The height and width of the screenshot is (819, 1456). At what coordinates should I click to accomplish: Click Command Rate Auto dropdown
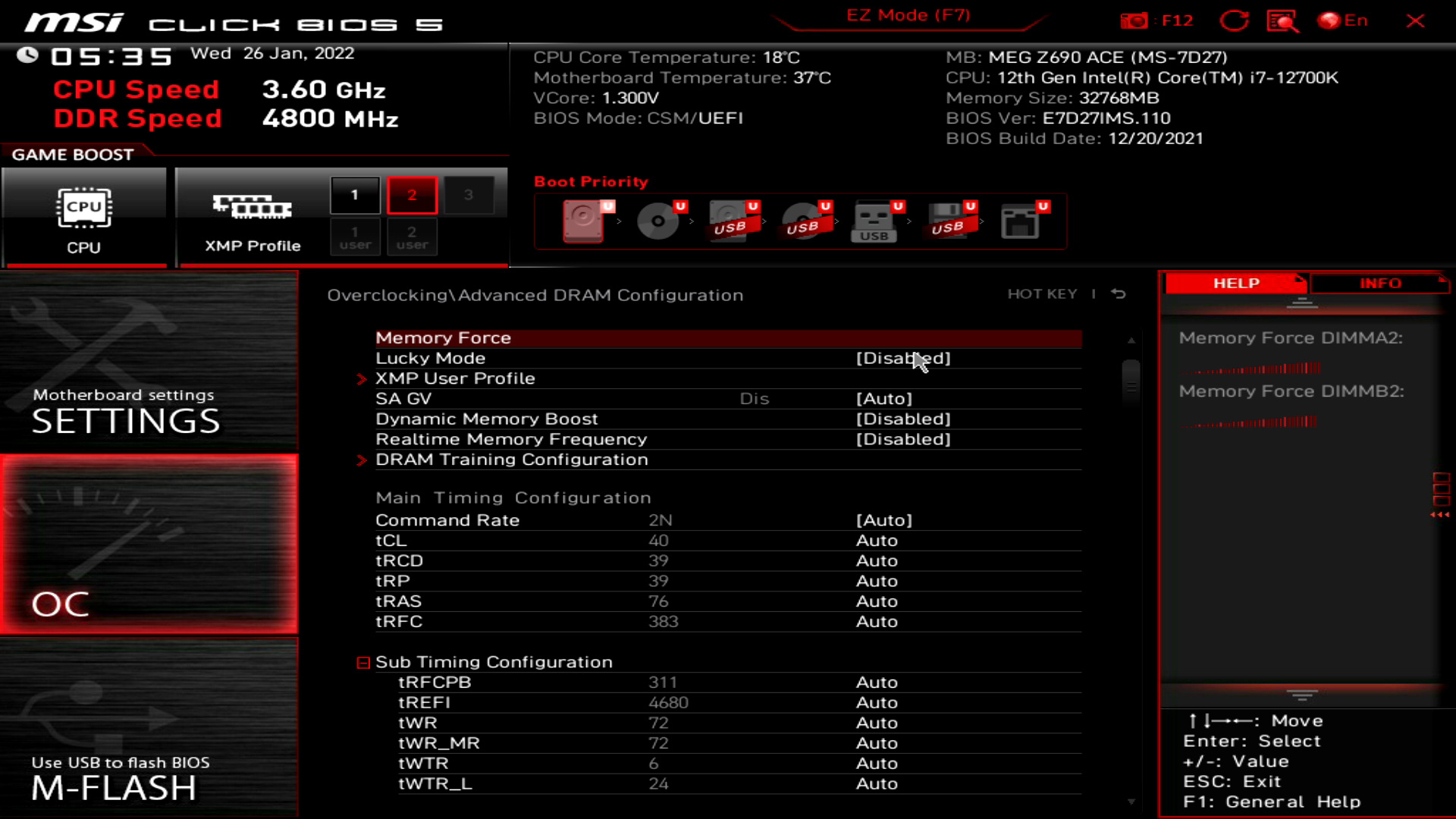[884, 520]
